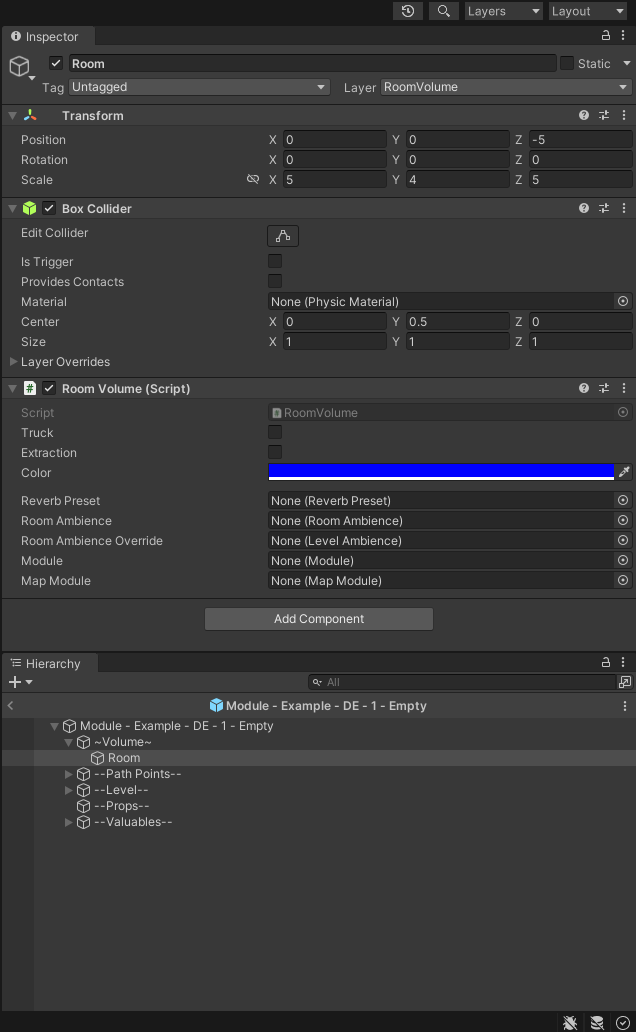Click the Add Component button
Image resolution: width=636 pixels, height=1032 pixels.
[x=319, y=619]
